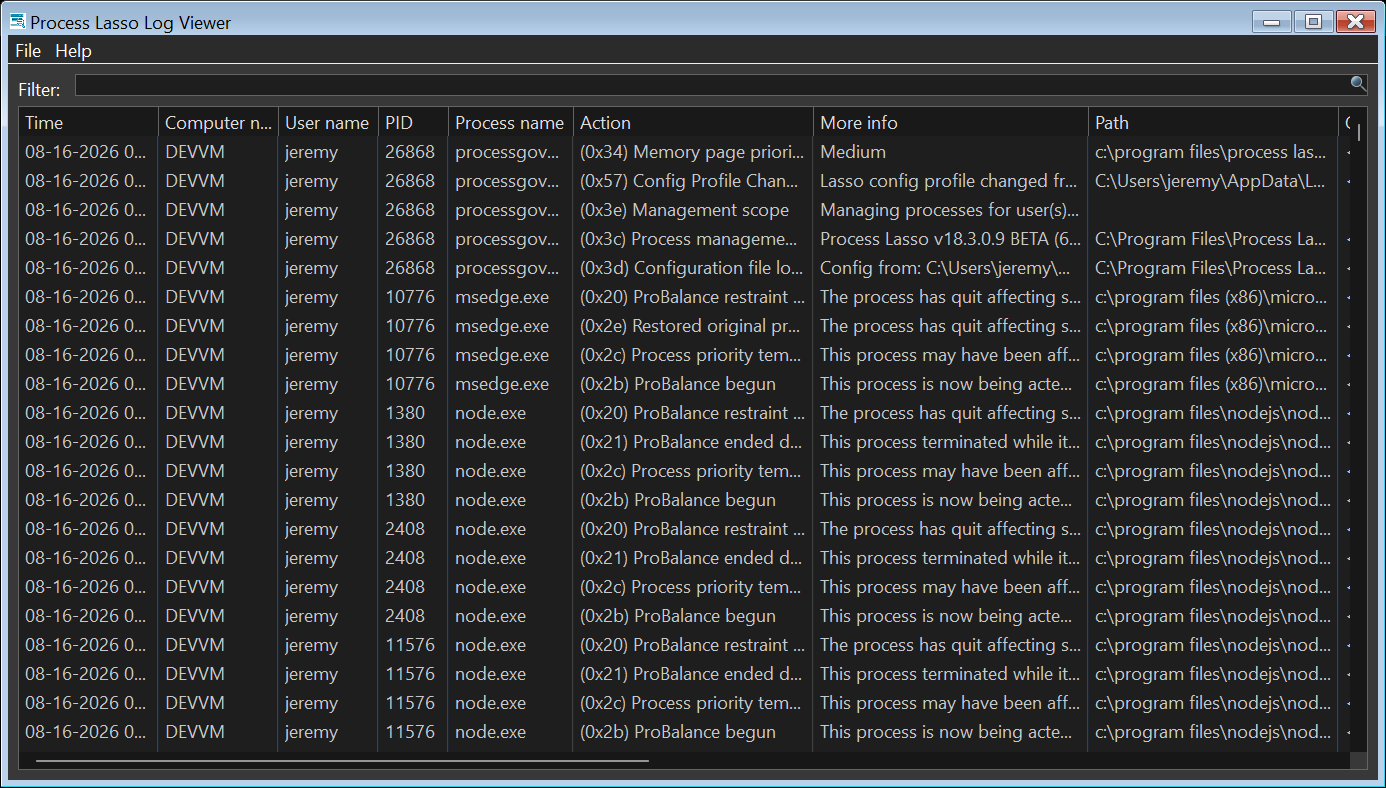
Task: Select "Lasso config profile changed fr..." info cell
Action: (x=950, y=181)
